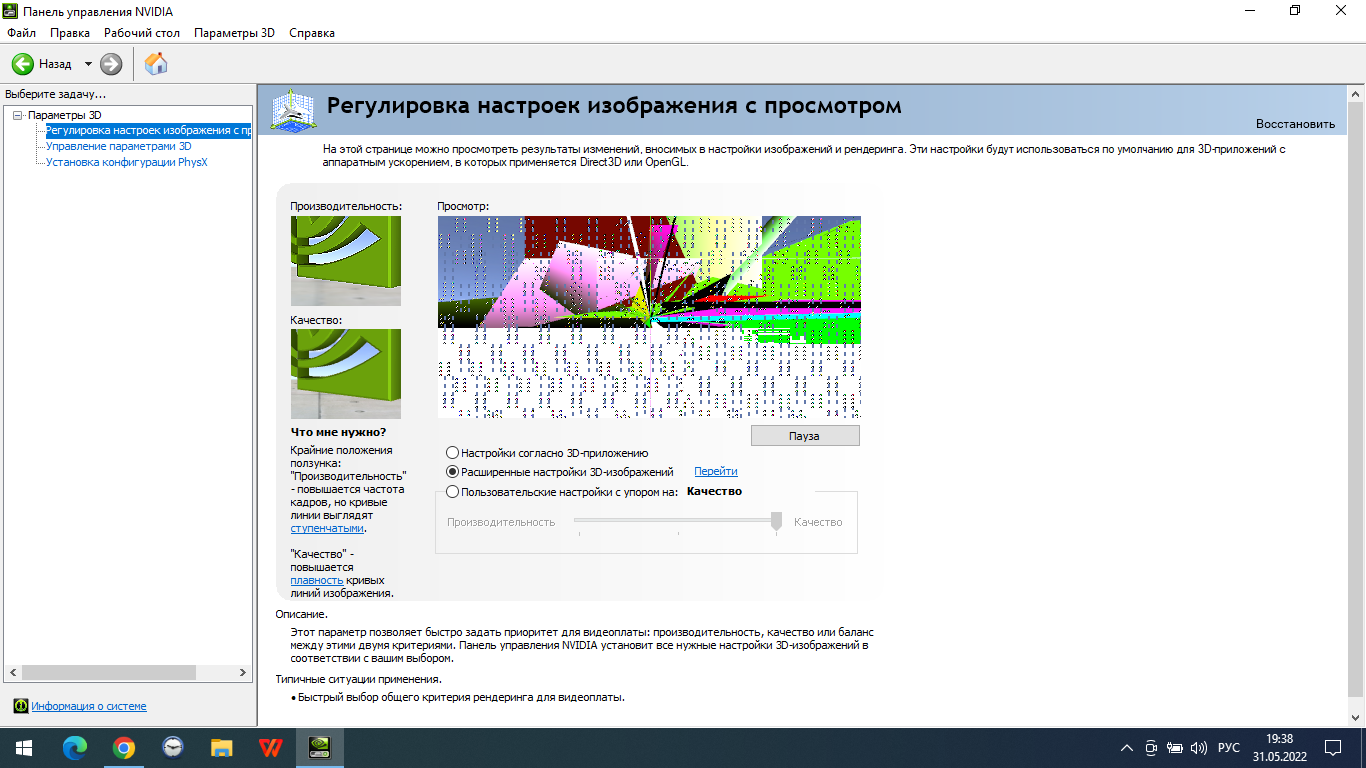Select Расширенные настройки 3D-изображений radio button

tap(453, 472)
